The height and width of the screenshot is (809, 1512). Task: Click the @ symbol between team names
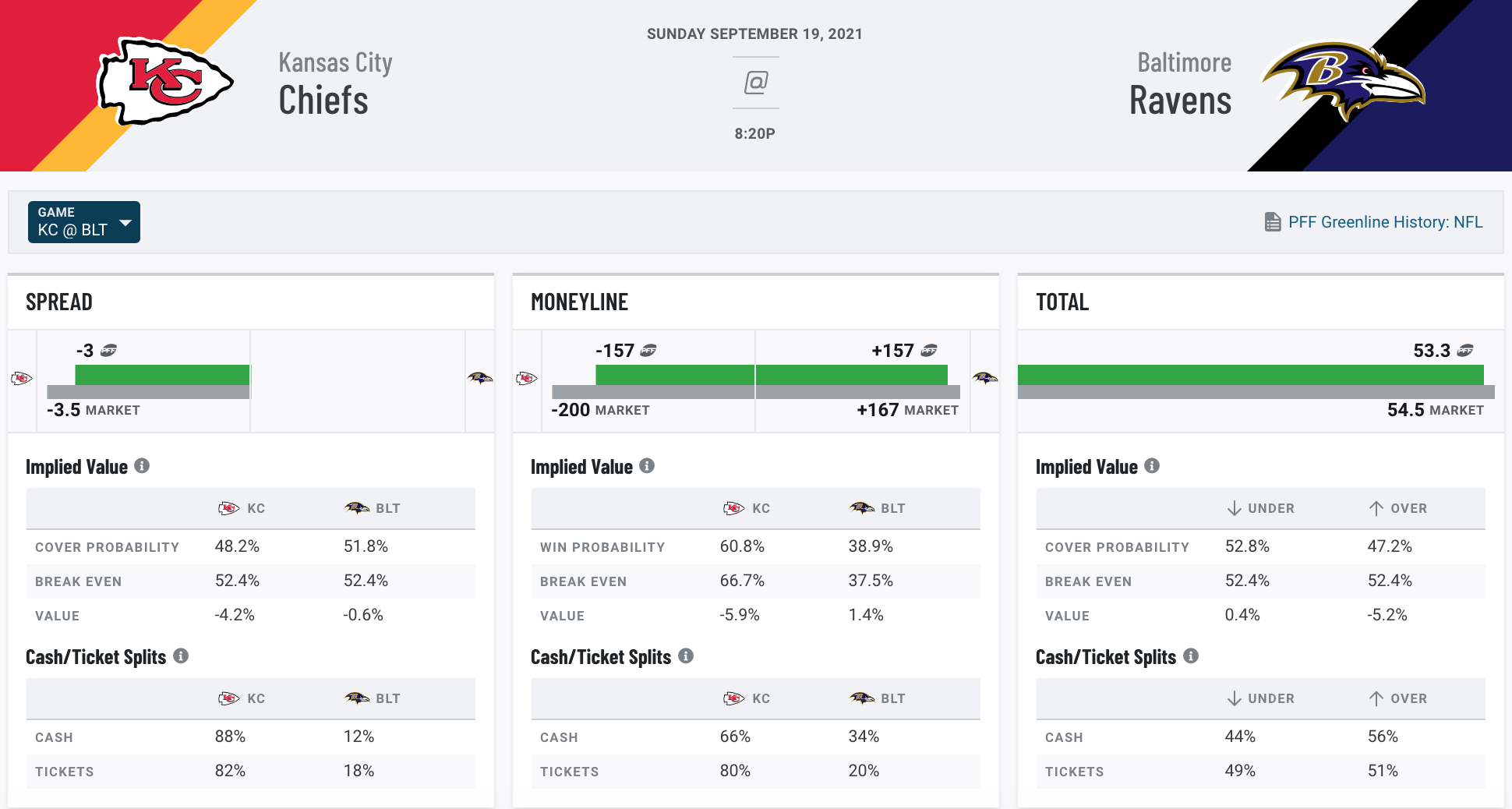(x=756, y=82)
